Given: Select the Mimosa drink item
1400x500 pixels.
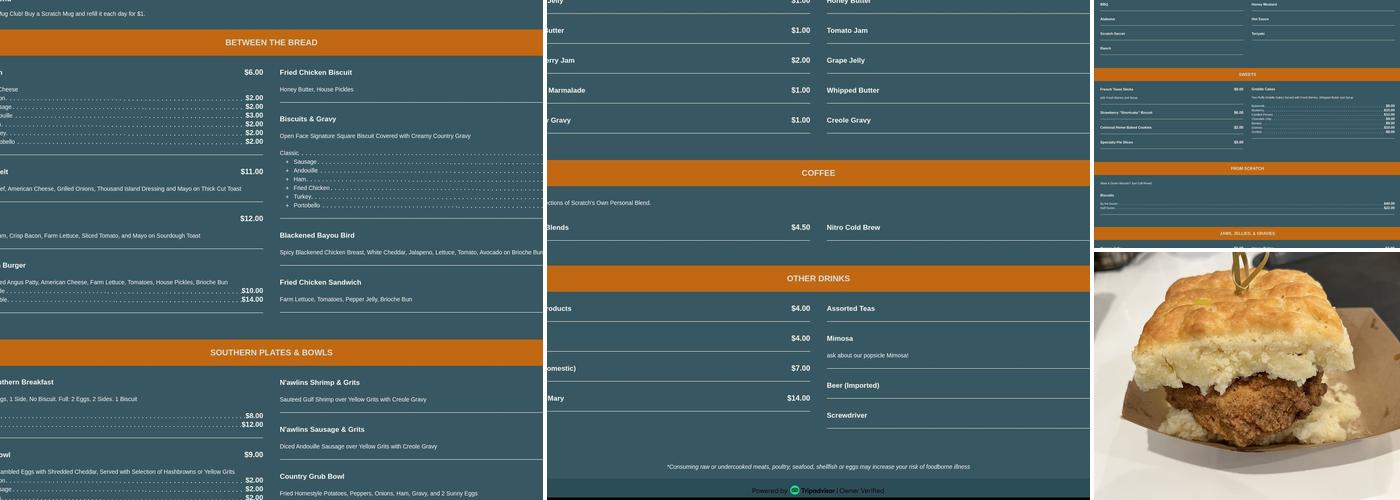Looking at the screenshot, I should point(840,339).
